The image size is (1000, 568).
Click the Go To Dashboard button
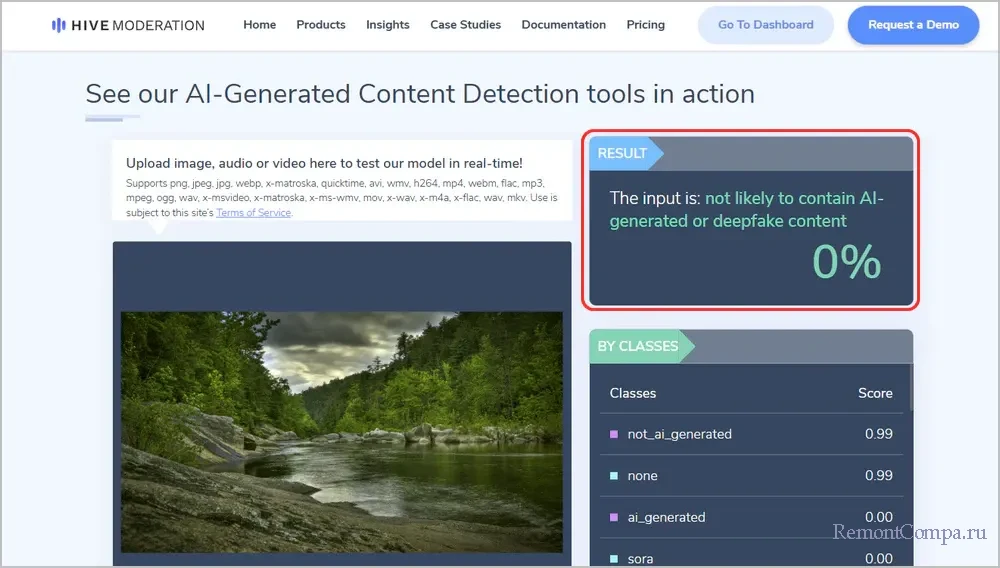[765, 25]
